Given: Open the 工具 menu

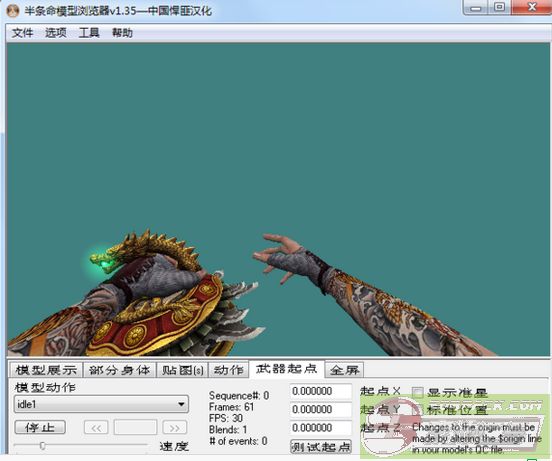Looking at the screenshot, I should (89, 33).
